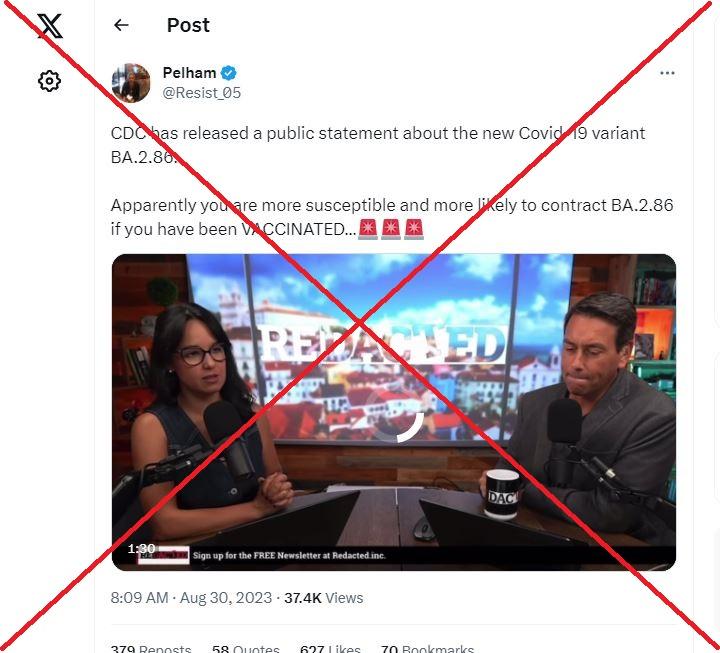720x653 pixels.
Task: Click the Post page heading
Action: [188, 25]
